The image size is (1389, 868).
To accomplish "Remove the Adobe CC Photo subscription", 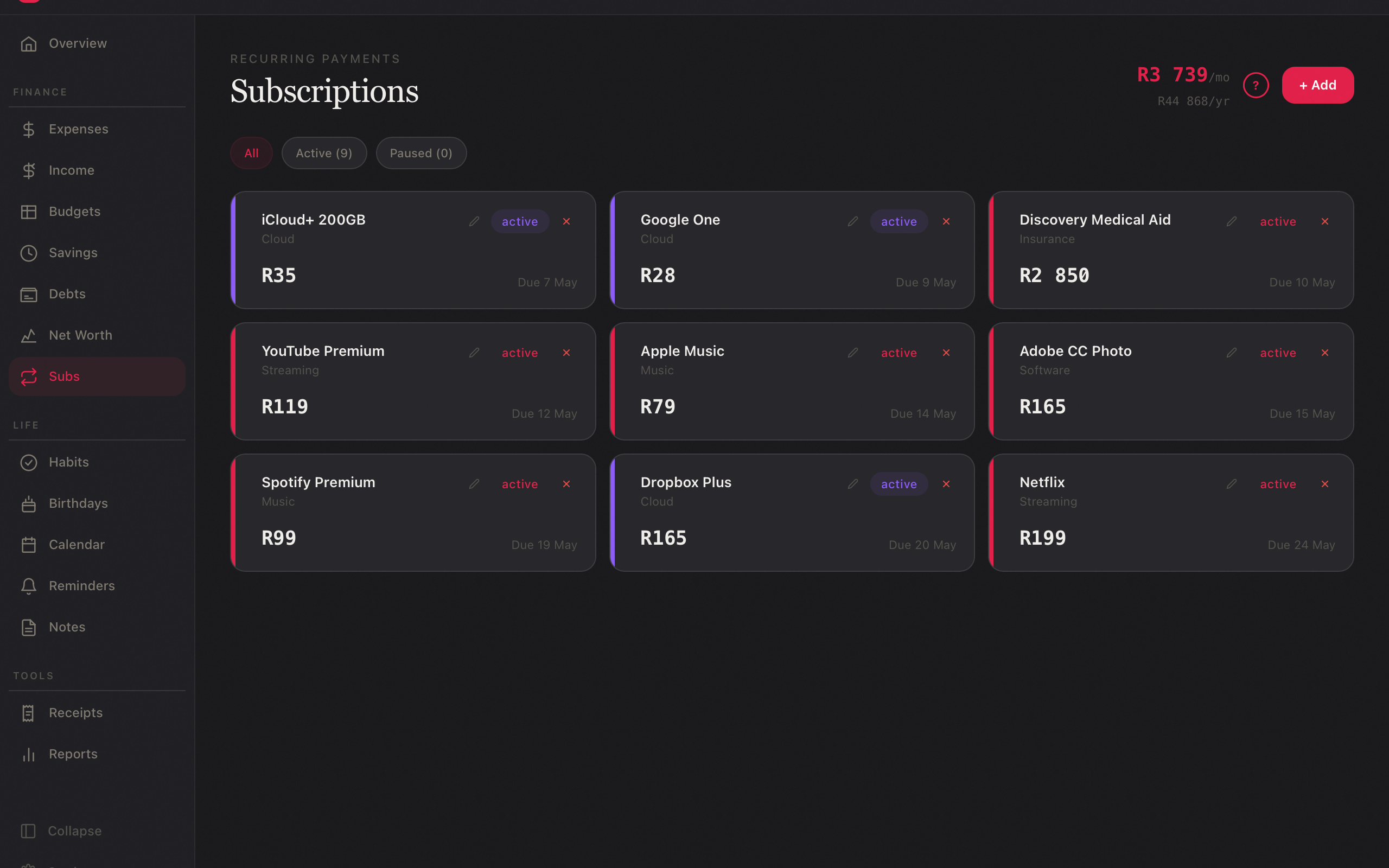I will pyautogui.click(x=1325, y=353).
